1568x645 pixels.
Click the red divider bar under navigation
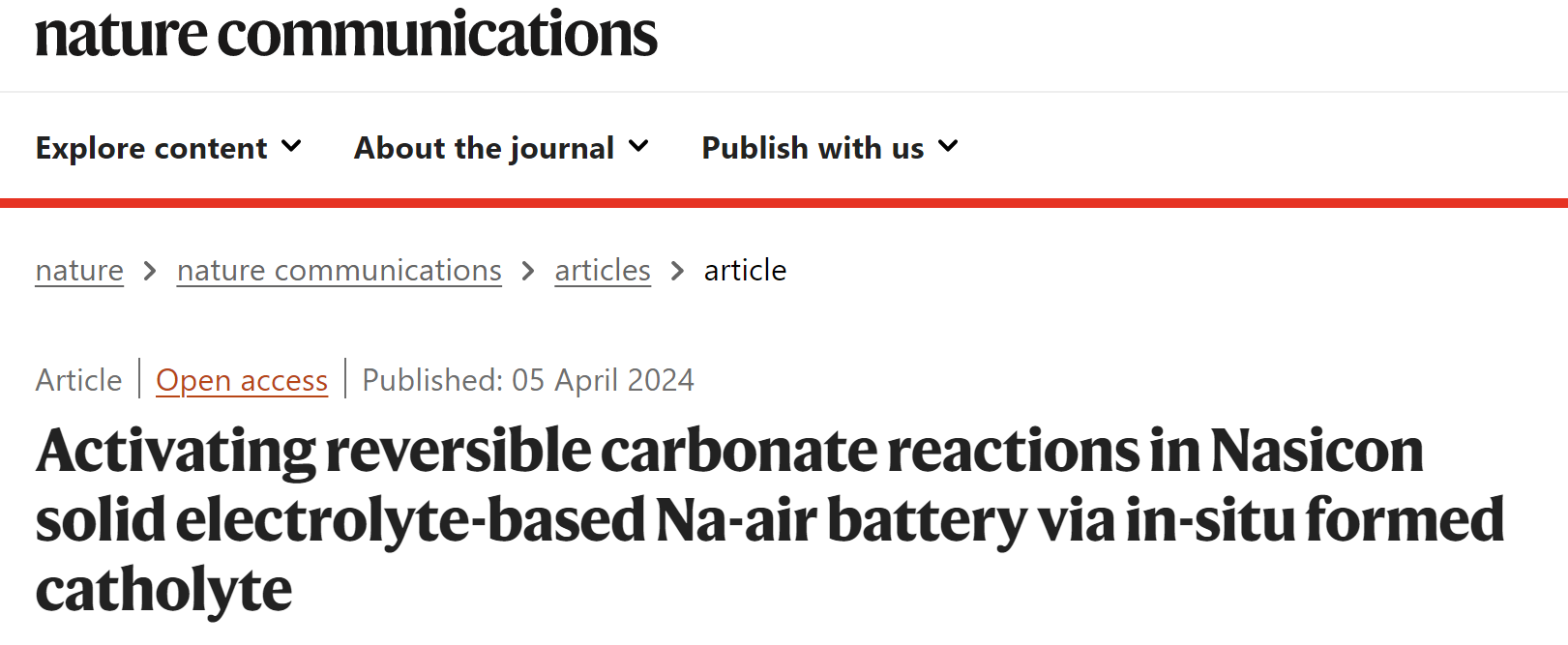coord(784,203)
